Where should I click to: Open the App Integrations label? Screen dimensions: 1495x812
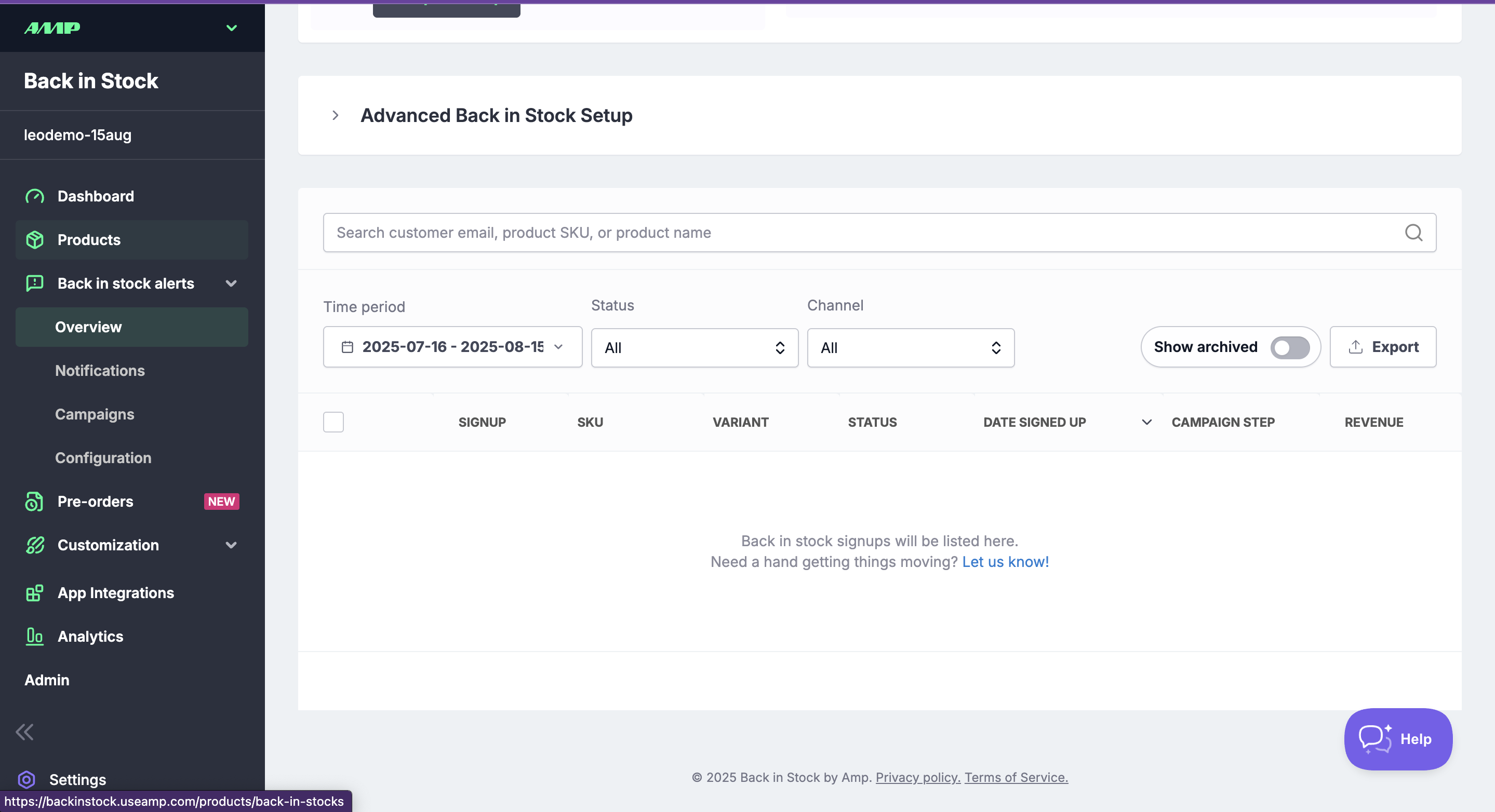tap(115, 593)
